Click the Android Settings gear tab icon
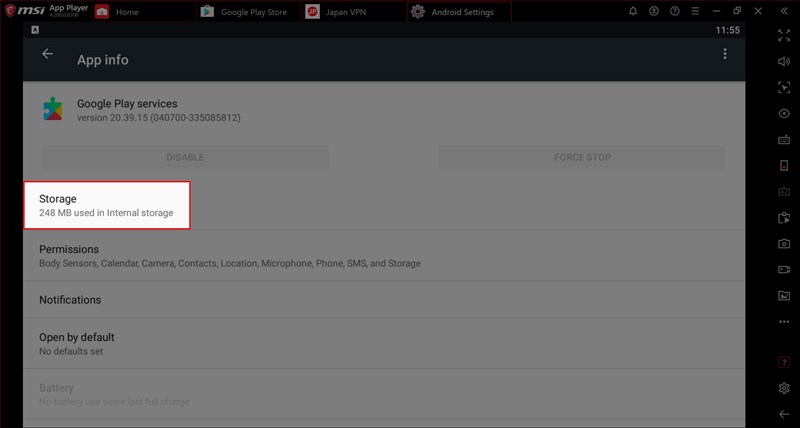Screen dimensions: 800x428 pos(418,12)
